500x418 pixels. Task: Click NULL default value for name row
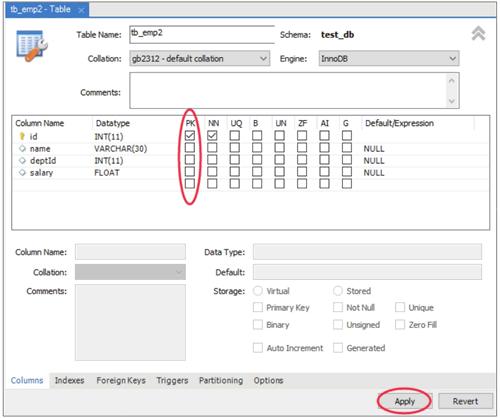(374, 148)
